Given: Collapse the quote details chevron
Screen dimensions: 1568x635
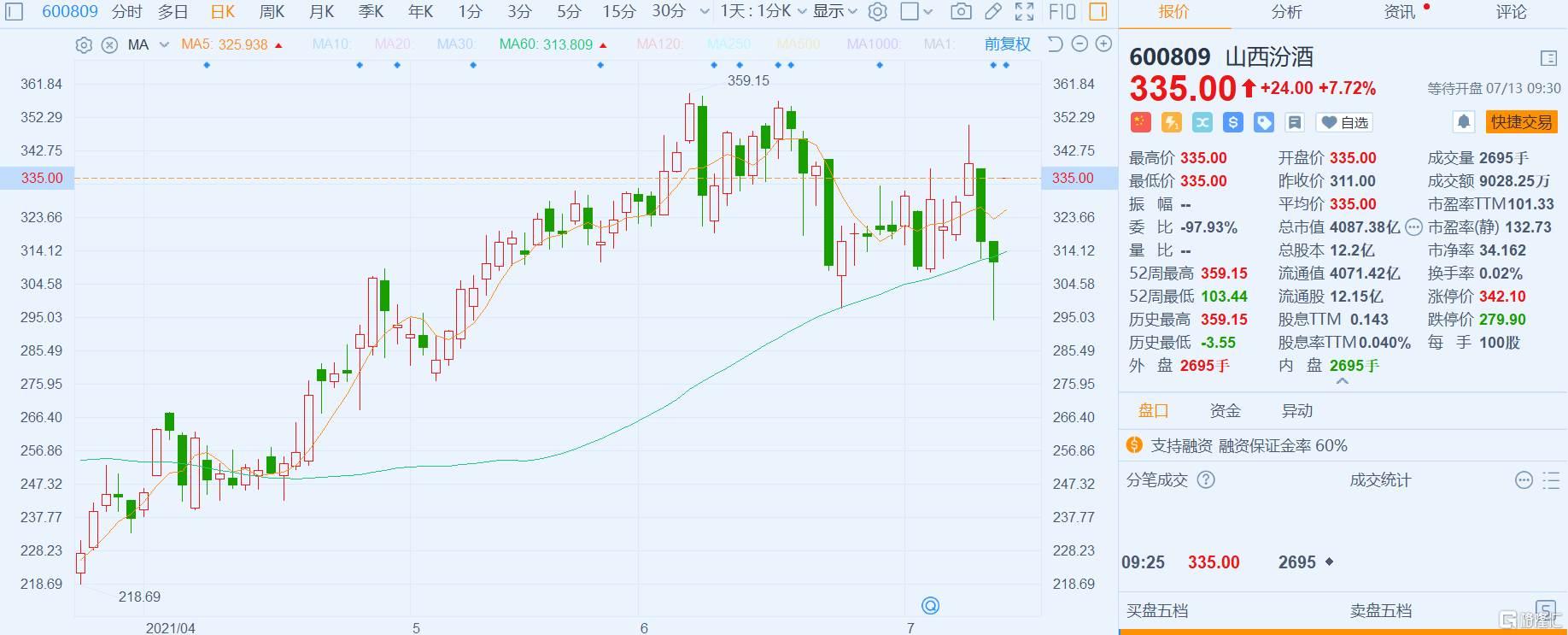Looking at the screenshot, I should coord(1343,382).
